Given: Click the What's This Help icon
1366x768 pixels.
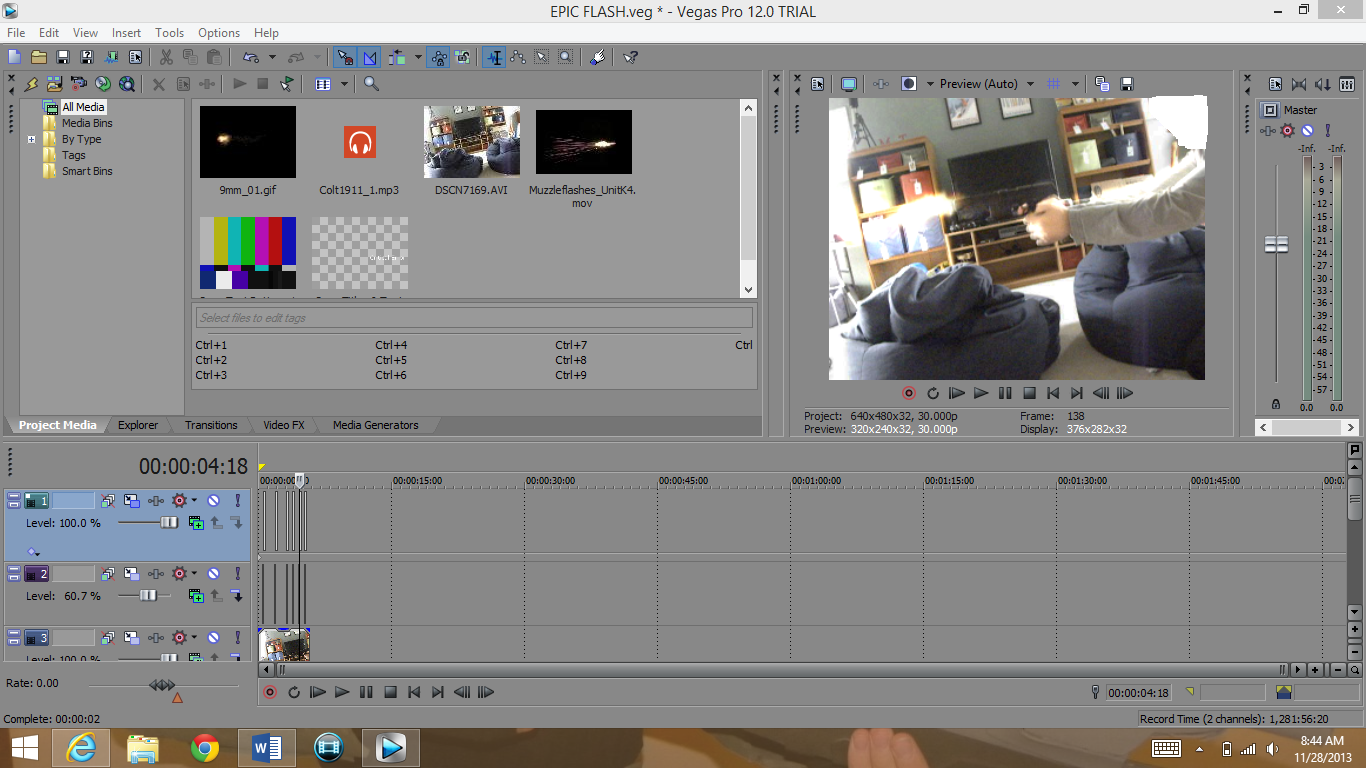Looking at the screenshot, I should [631, 57].
